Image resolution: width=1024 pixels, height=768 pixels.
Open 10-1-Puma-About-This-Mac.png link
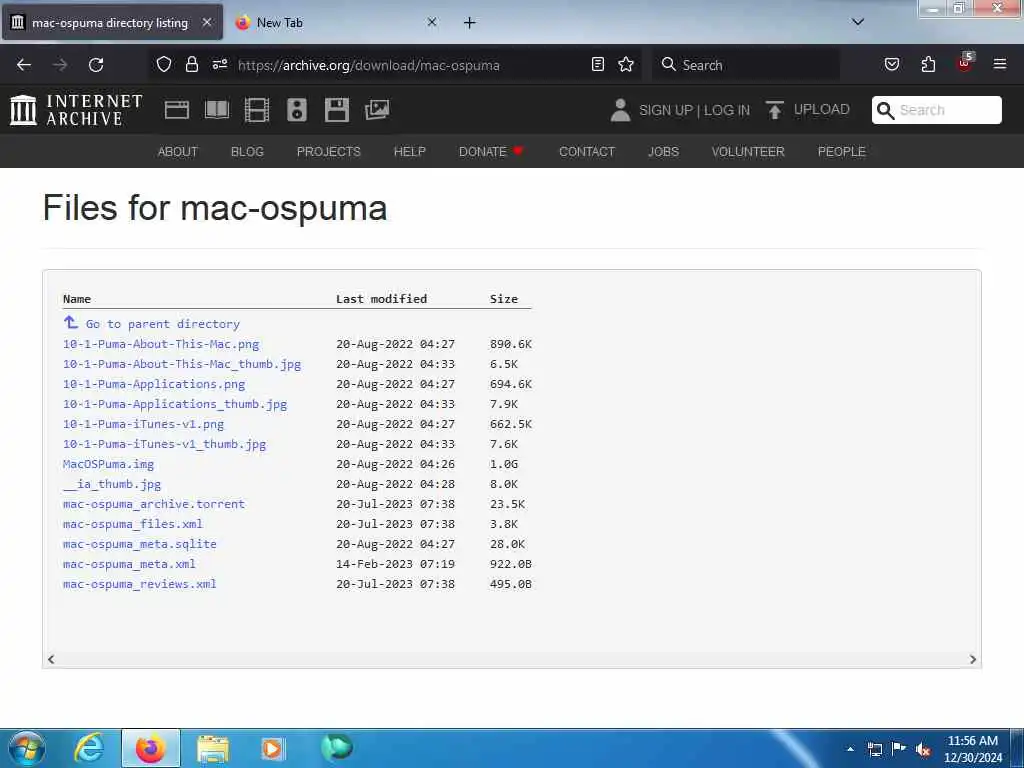[x=161, y=344]
